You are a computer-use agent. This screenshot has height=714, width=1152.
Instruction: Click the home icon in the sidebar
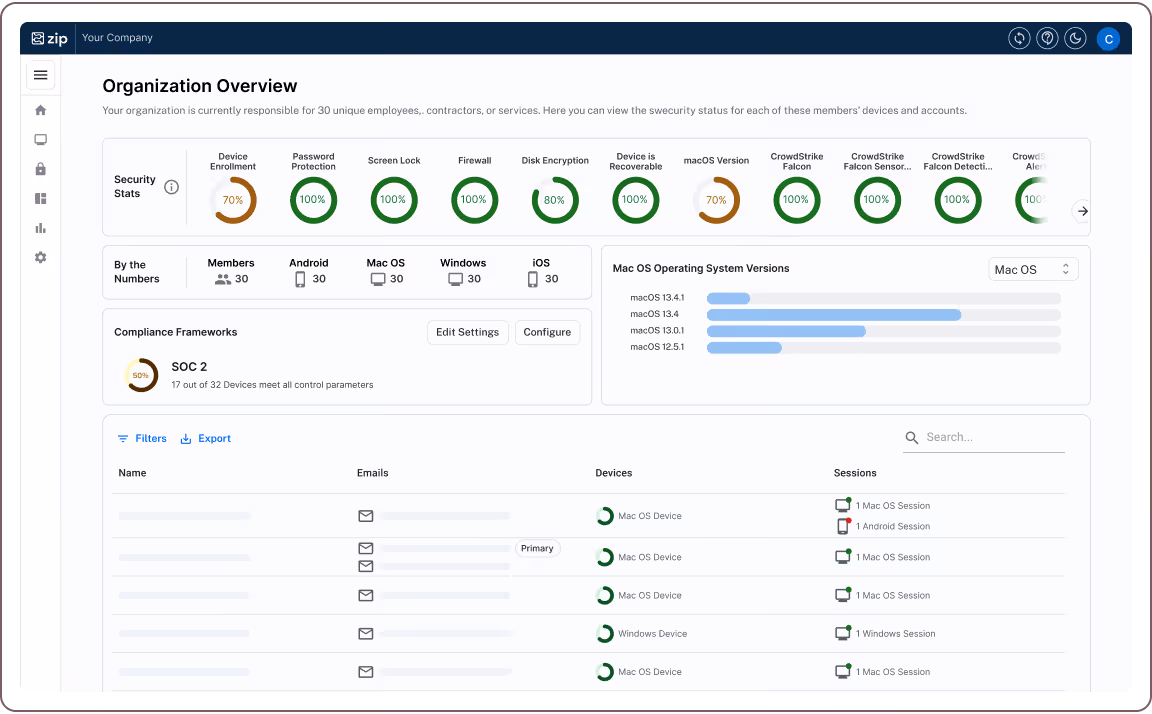40,110
